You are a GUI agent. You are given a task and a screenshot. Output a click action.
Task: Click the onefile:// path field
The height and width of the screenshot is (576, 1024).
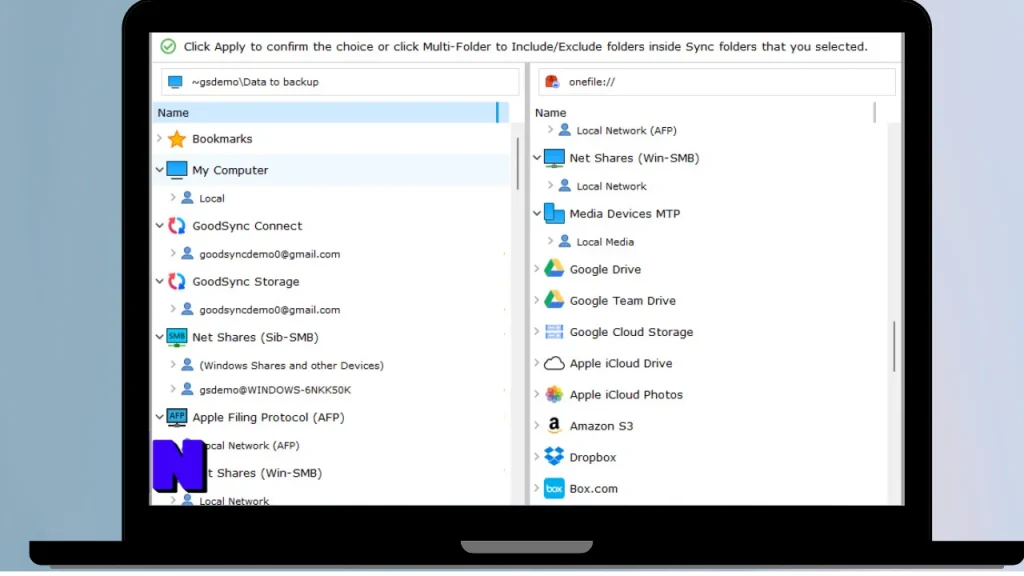coord(717,82)
